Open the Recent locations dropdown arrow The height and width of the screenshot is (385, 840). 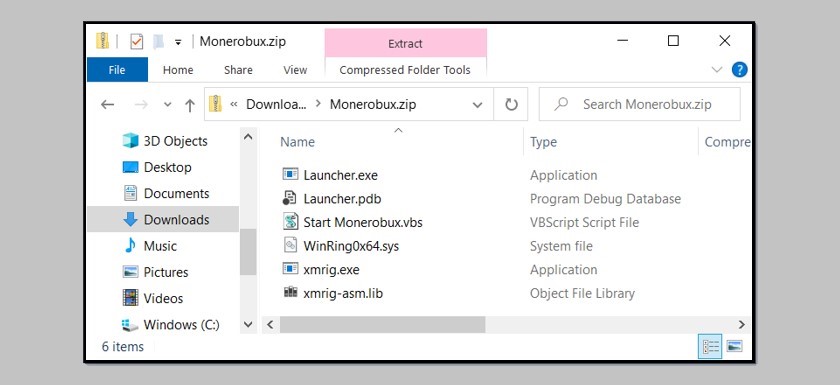pos(168,105)
